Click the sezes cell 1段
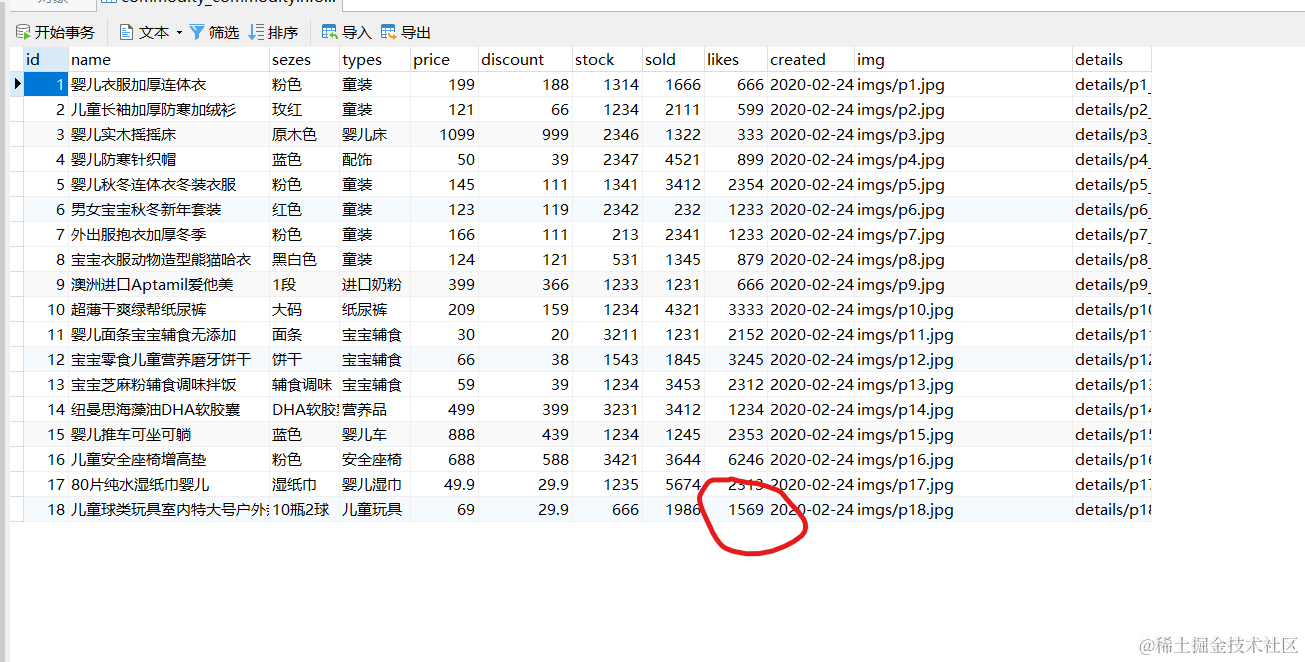Image resolution: width=1305 pixels, height=662 pixels. 304,285
